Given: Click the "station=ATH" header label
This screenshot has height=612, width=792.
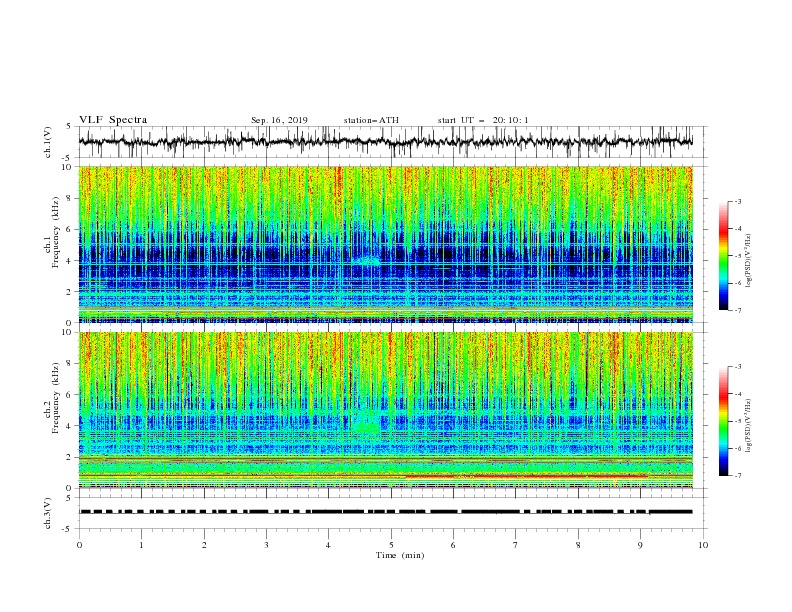Looking at the screenshot, I should (371, 120).
